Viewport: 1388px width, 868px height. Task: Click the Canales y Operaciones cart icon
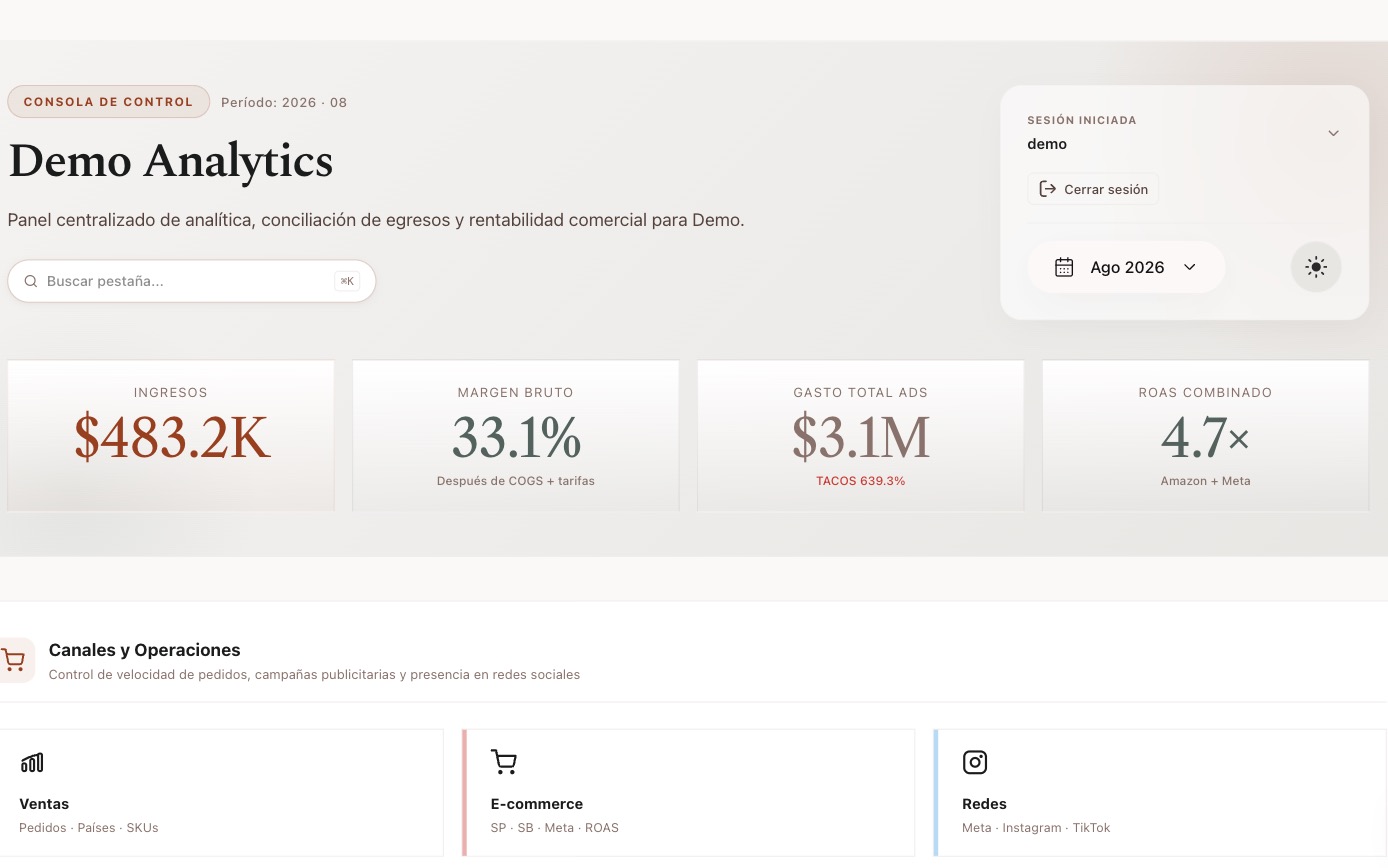pos(13,660)
